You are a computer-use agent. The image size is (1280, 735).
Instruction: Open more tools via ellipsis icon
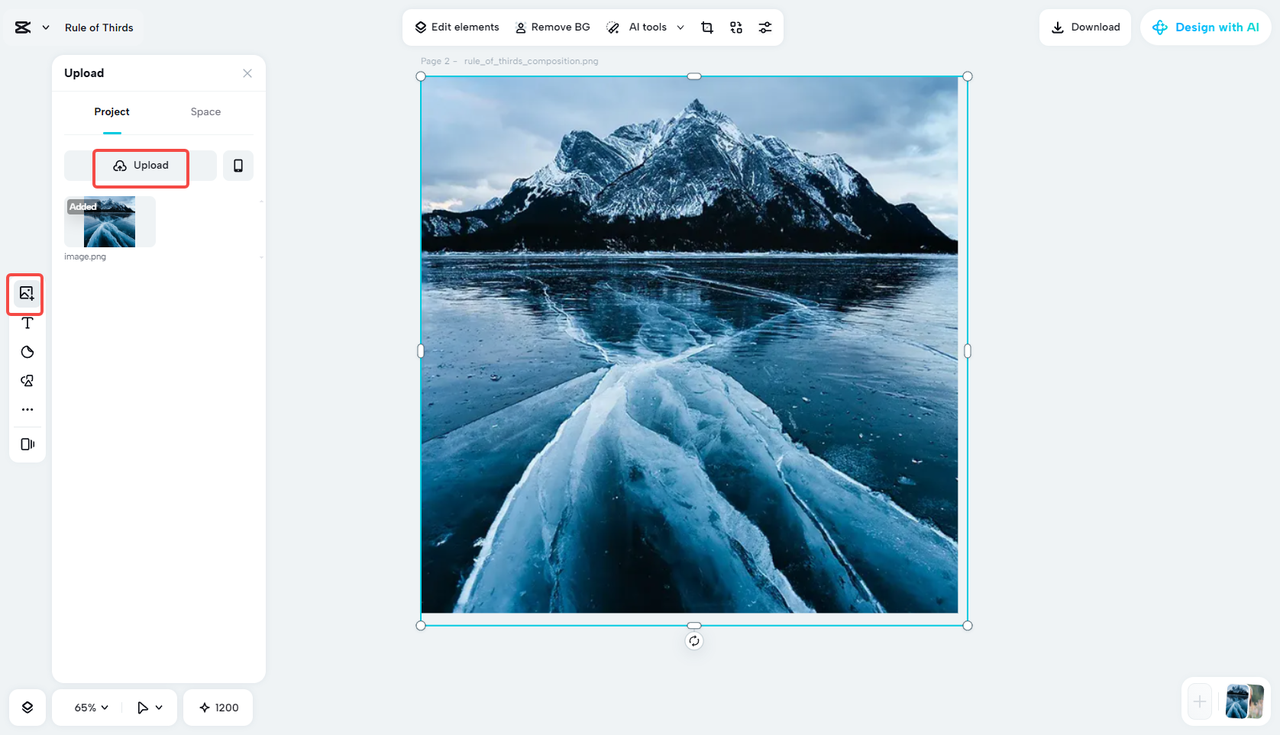26,409
